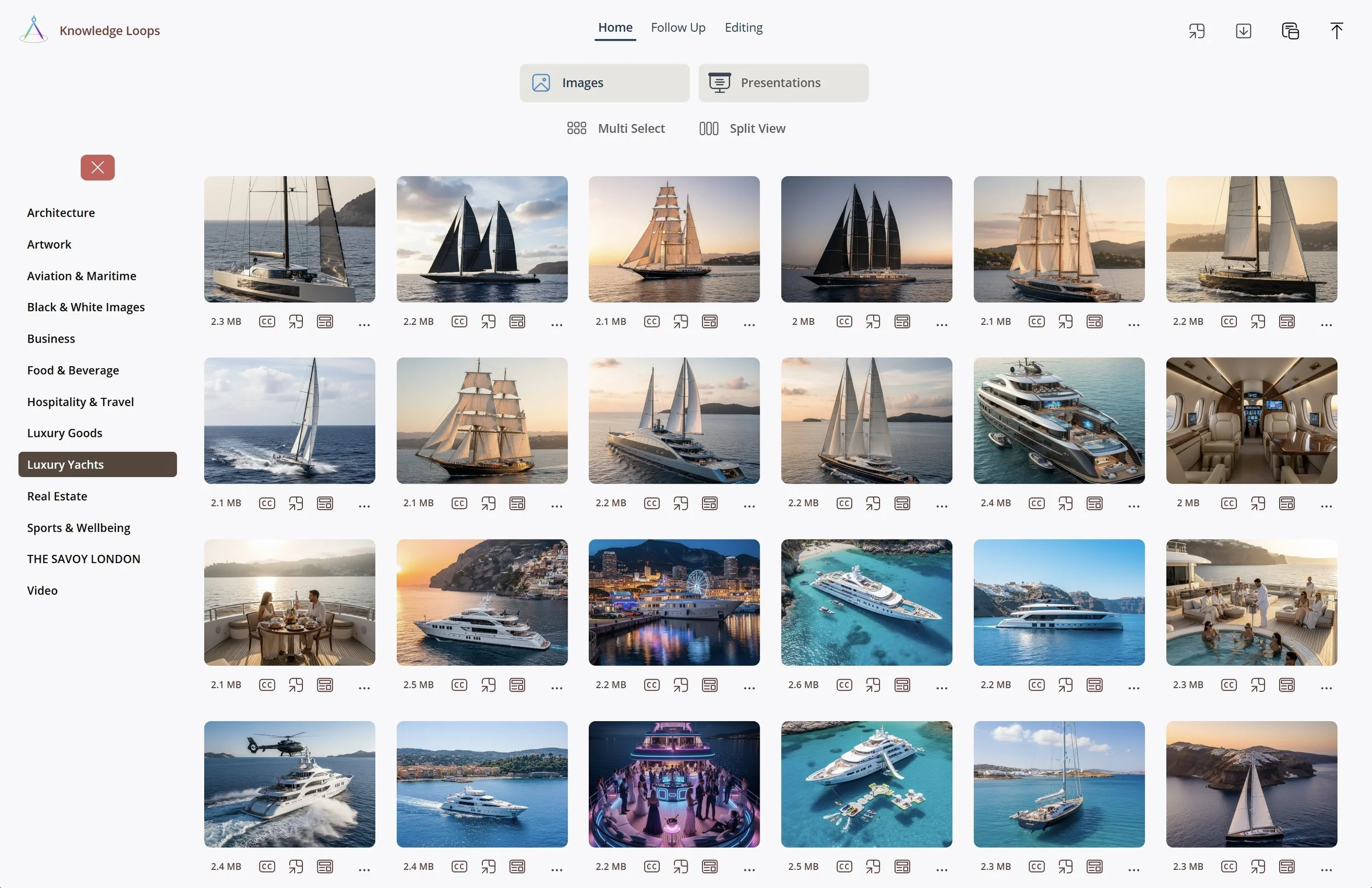Click the upload arrow icon at top right
The height and width of the screenshot is (888, 1372).
coord(1336,31)
